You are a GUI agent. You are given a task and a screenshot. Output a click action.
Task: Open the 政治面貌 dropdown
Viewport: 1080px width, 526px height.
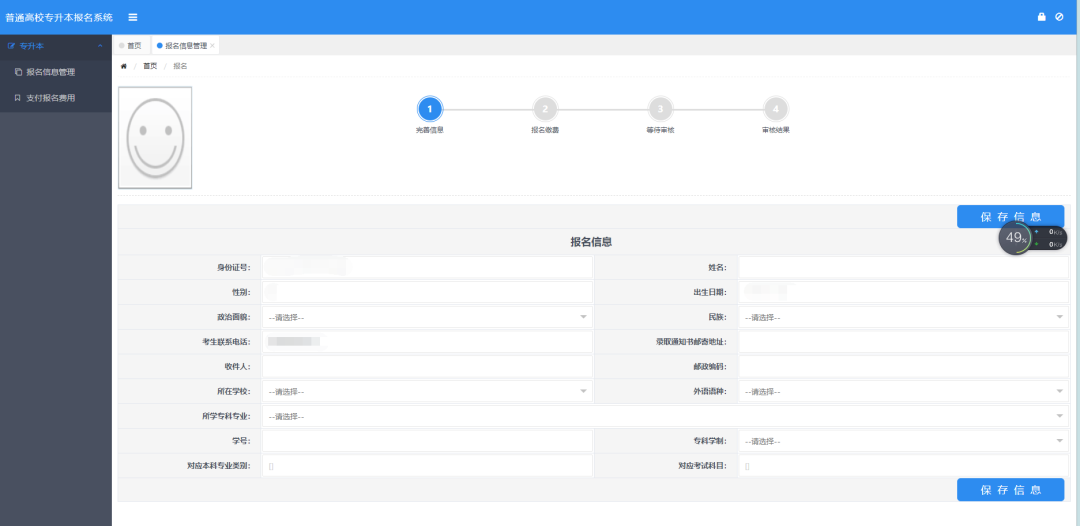[x=427, y=317]
